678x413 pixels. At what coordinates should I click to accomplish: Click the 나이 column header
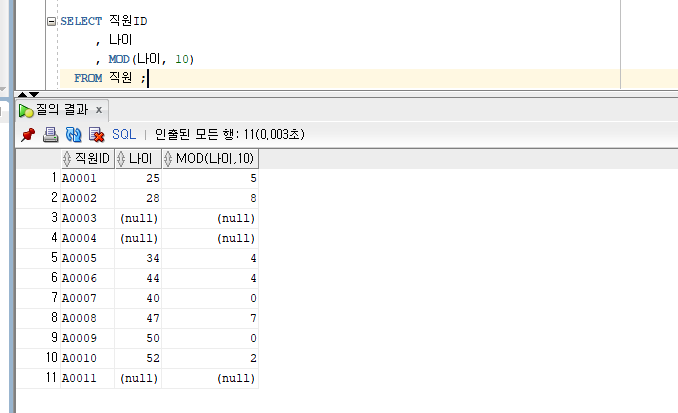coord(138,158)
